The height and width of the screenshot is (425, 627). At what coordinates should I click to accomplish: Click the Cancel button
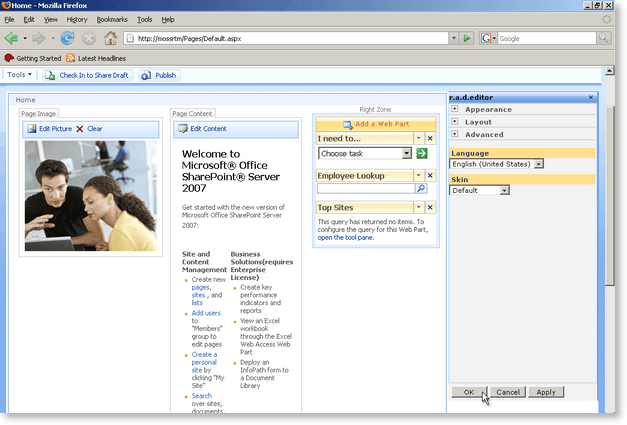[x=508, y=392]
